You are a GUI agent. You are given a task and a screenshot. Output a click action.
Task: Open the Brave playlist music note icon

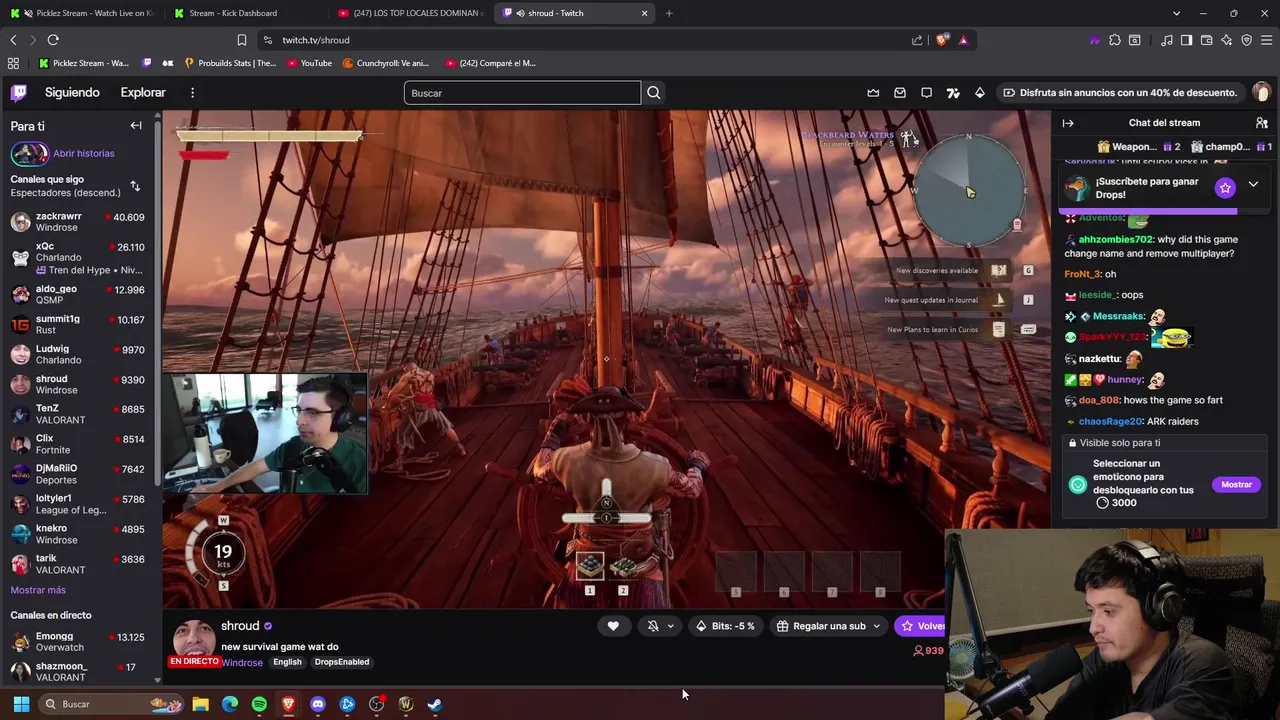click(1167, 40)
